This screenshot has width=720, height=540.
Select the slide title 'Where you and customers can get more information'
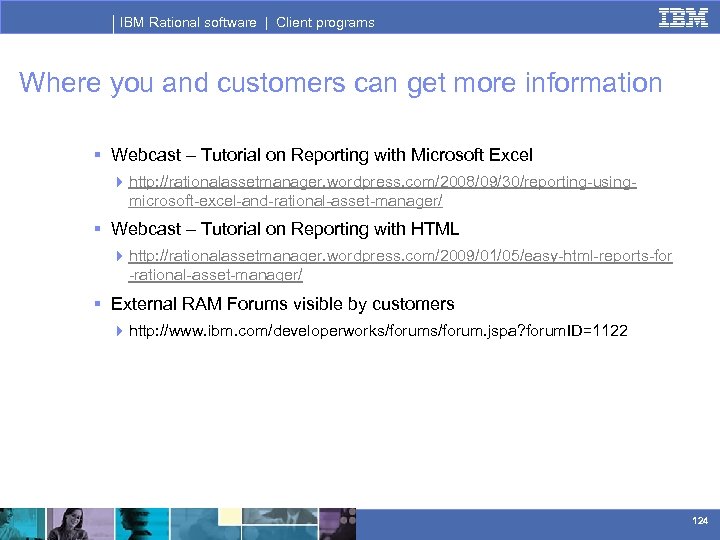click(x=340, y=83)
